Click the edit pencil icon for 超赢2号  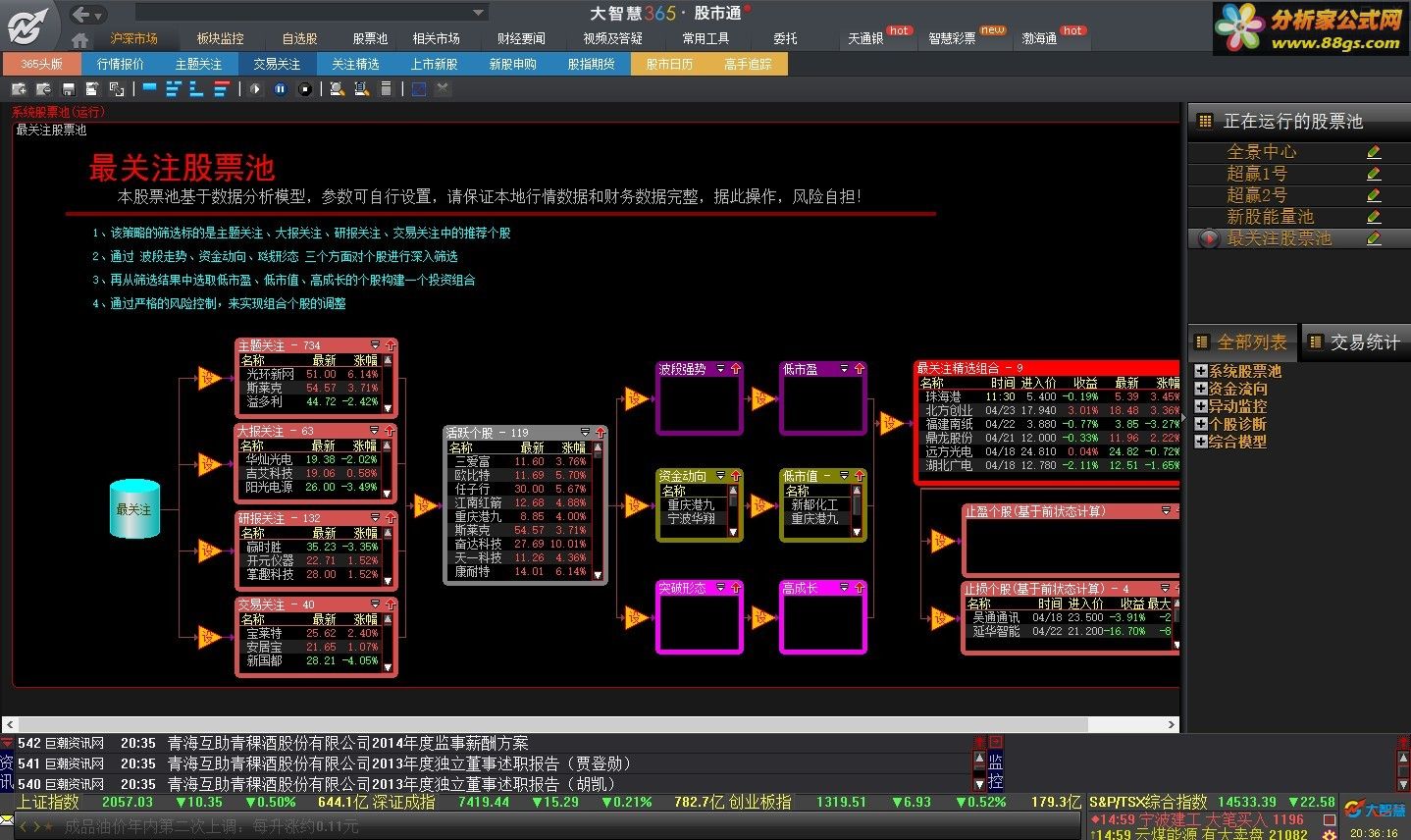pos(1374,195)
